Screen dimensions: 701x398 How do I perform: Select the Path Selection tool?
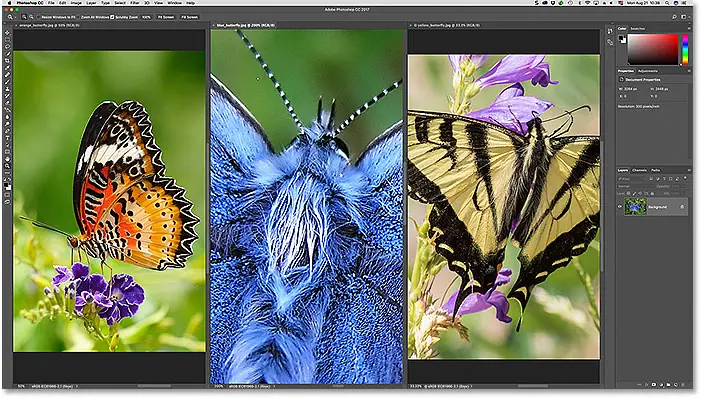(x=8, y=145)
